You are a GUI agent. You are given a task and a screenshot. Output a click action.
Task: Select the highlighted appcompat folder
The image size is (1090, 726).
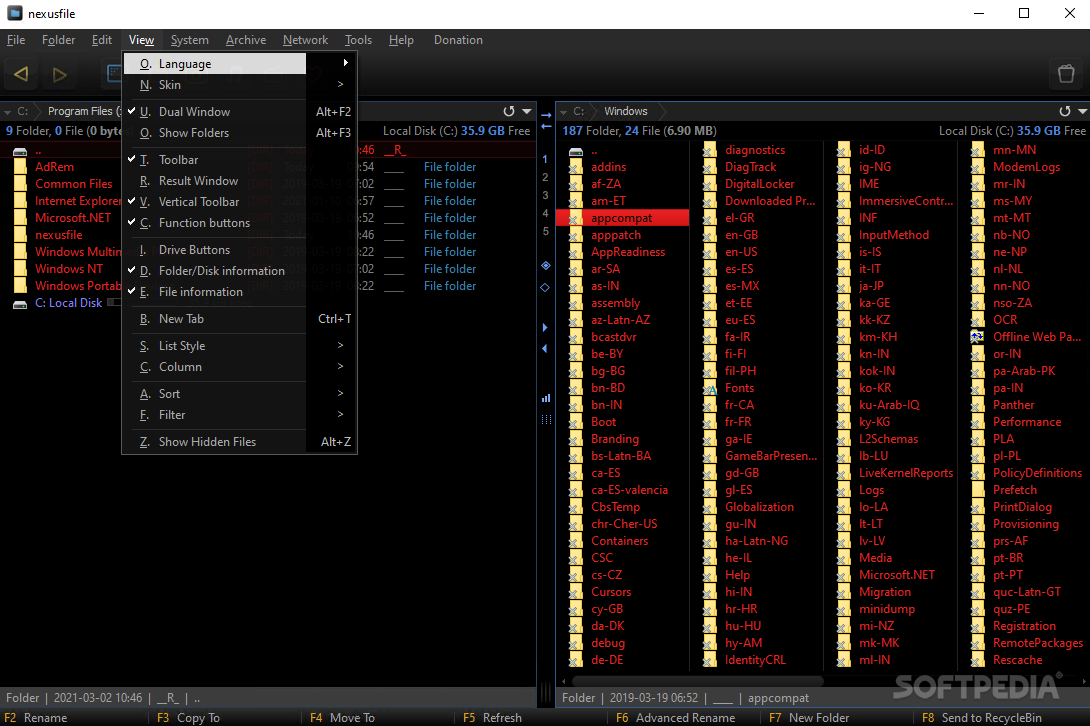(622, 218)
